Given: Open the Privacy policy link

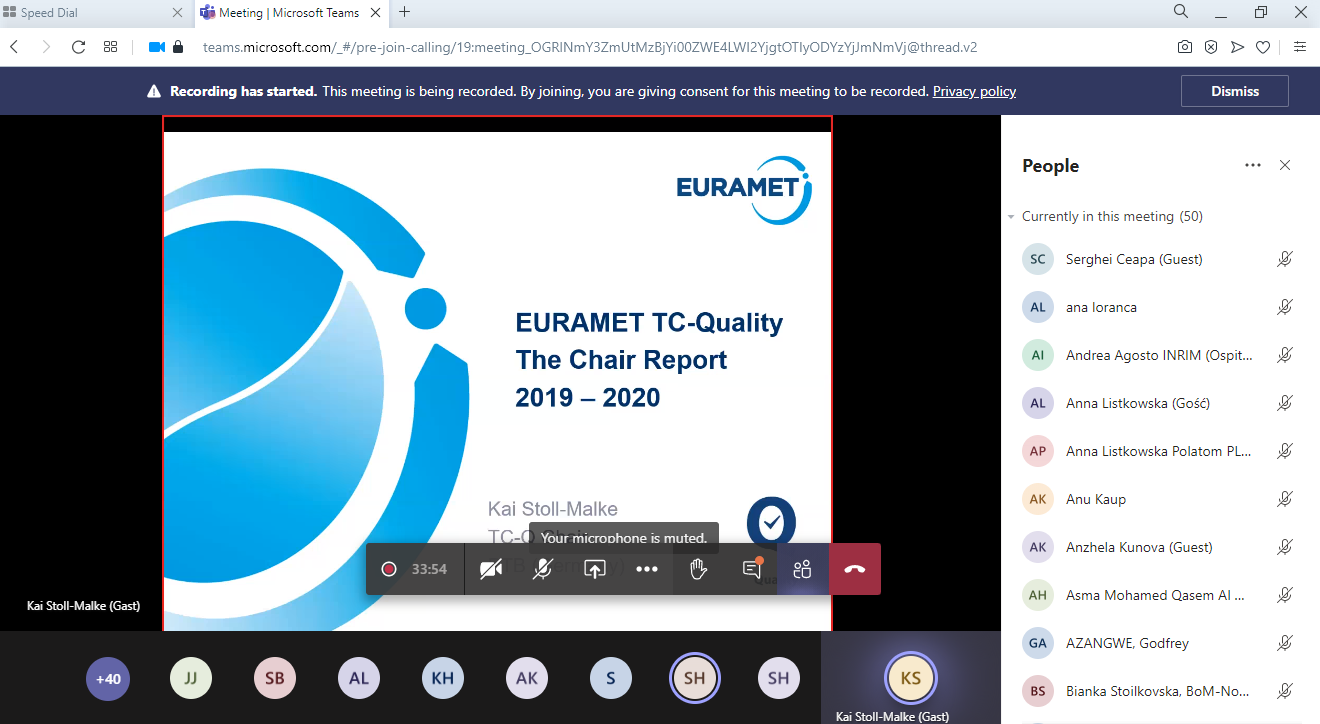Looking at the screenshot, I should [974, 91].
